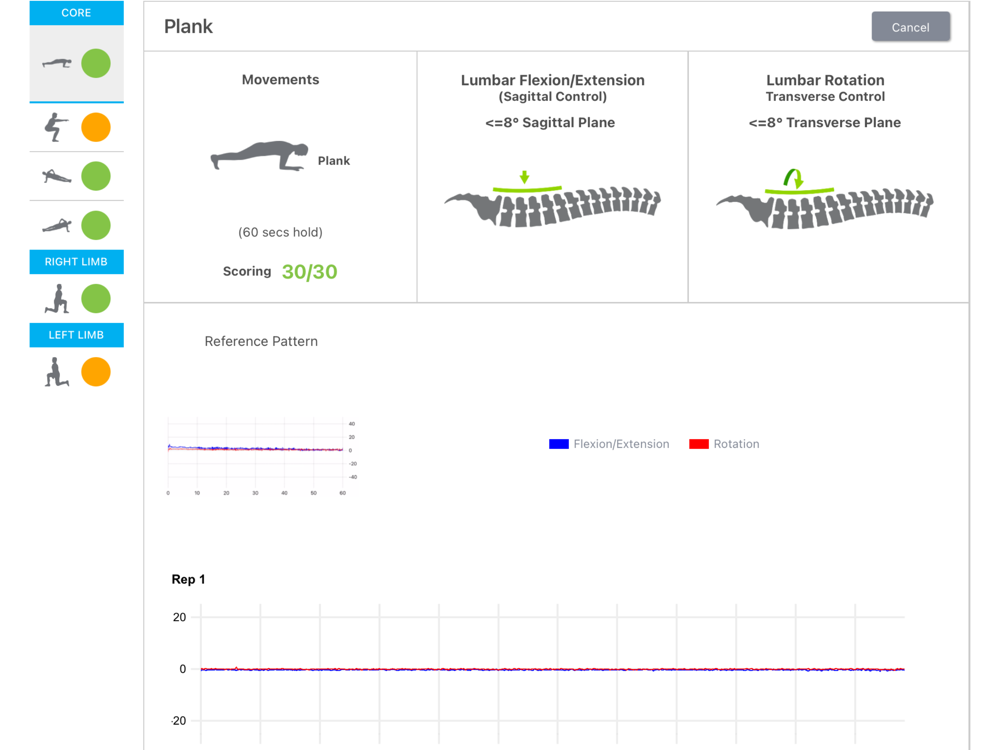1000x750 pixels.
Task: Open the squat exercise icon
Action: tap(57, 127)
